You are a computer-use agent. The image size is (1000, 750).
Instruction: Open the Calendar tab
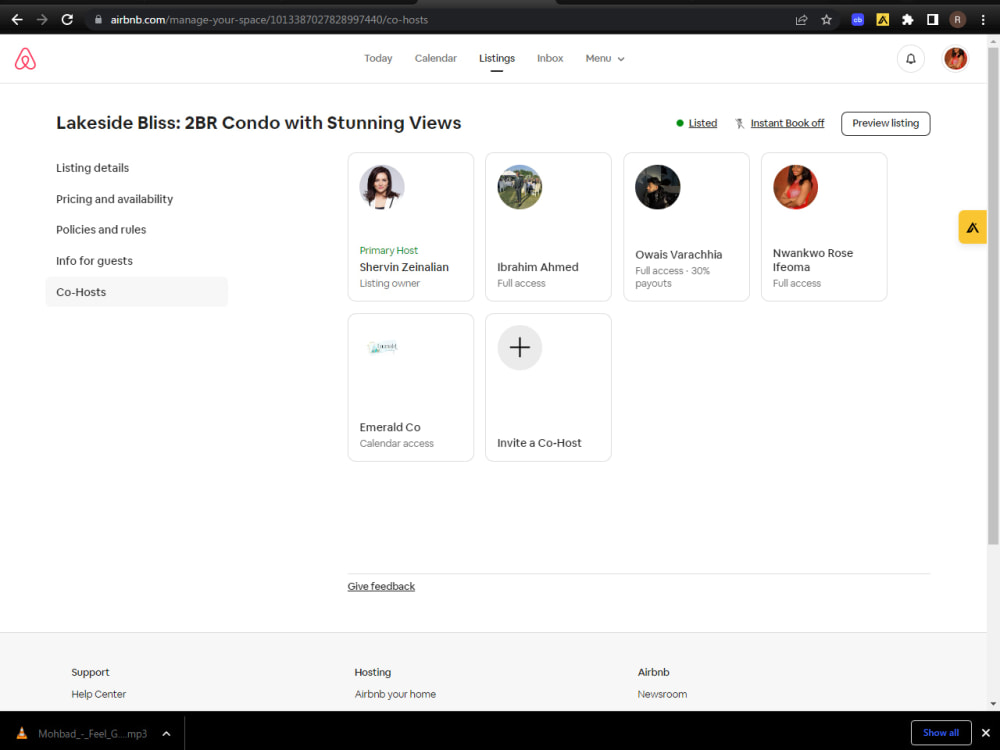click(436, 59)
